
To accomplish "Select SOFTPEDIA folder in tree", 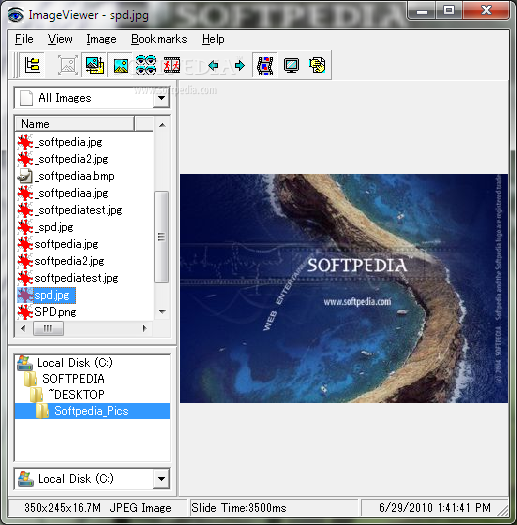I will [73, 379].
